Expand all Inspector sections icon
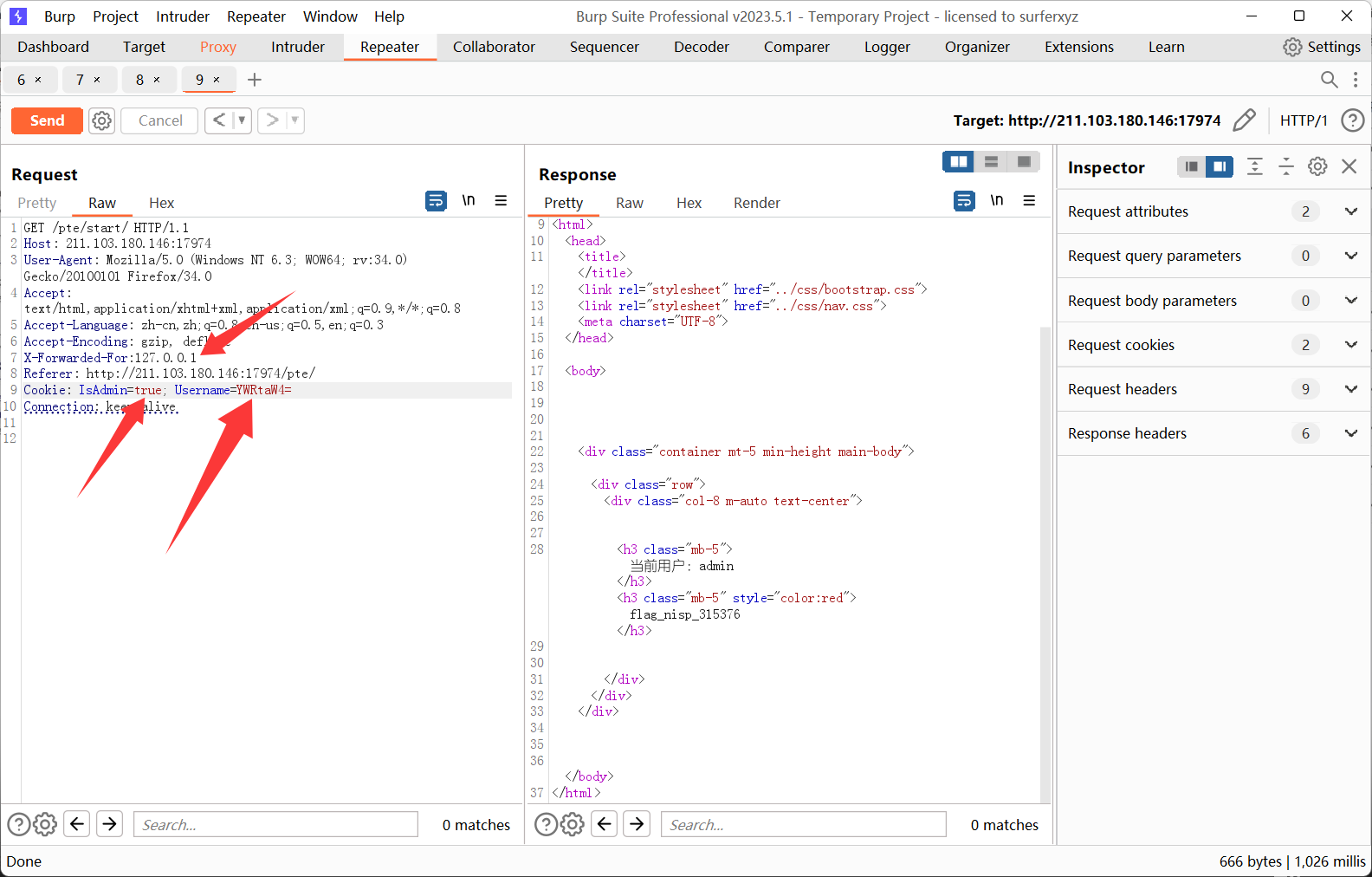This screenshot has height=877, width=1372. coord(1254,166)
